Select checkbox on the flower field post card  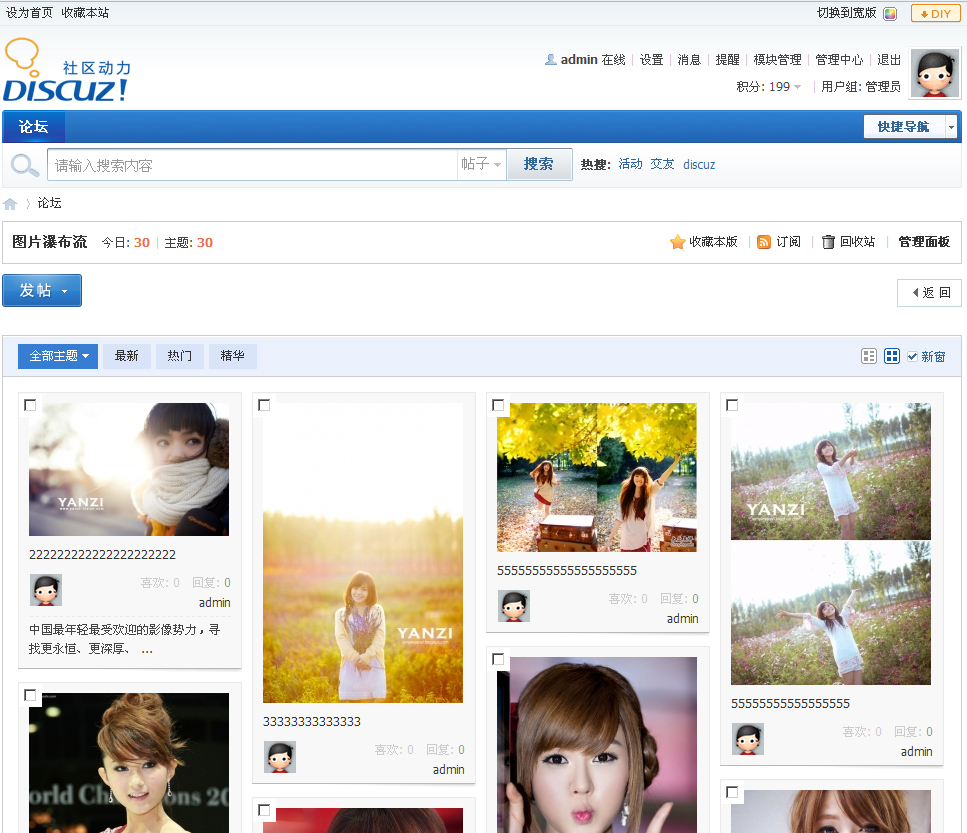click(x=732, y=405)
